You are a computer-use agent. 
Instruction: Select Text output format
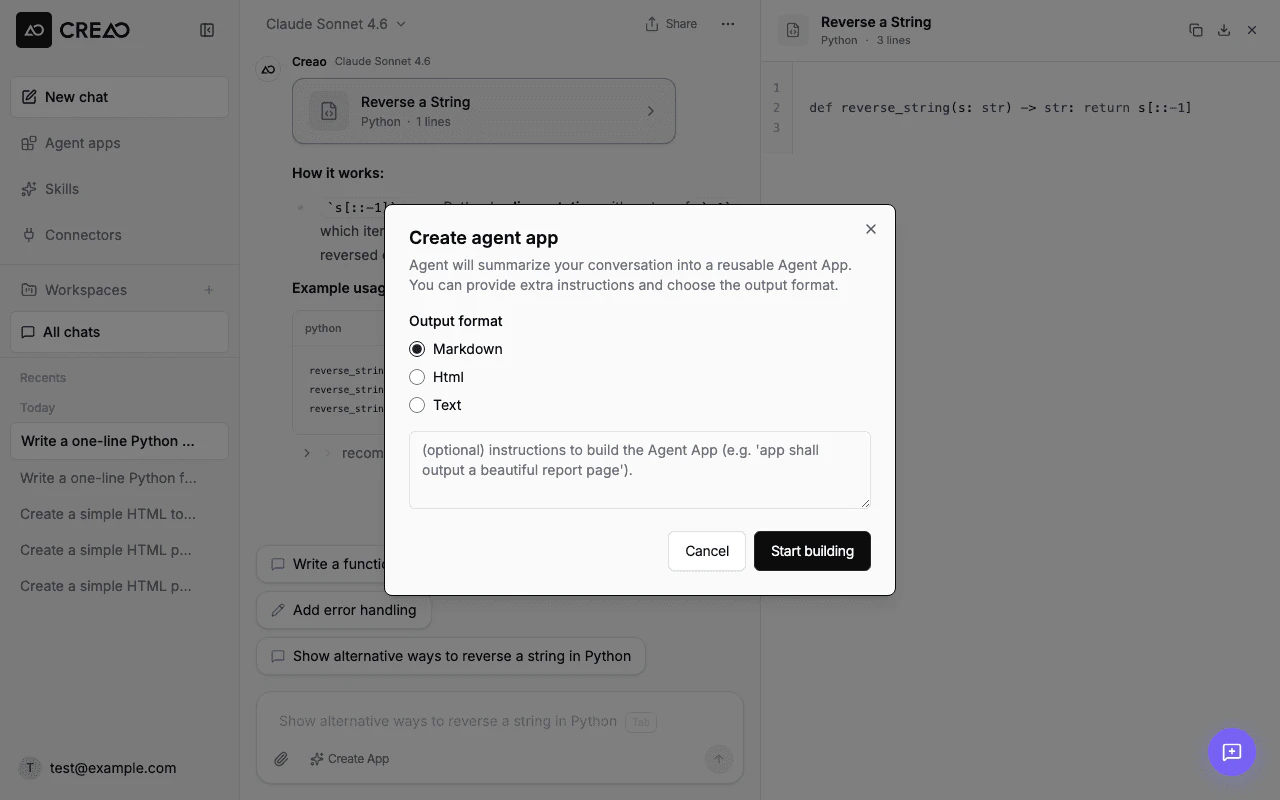(417, 405)
